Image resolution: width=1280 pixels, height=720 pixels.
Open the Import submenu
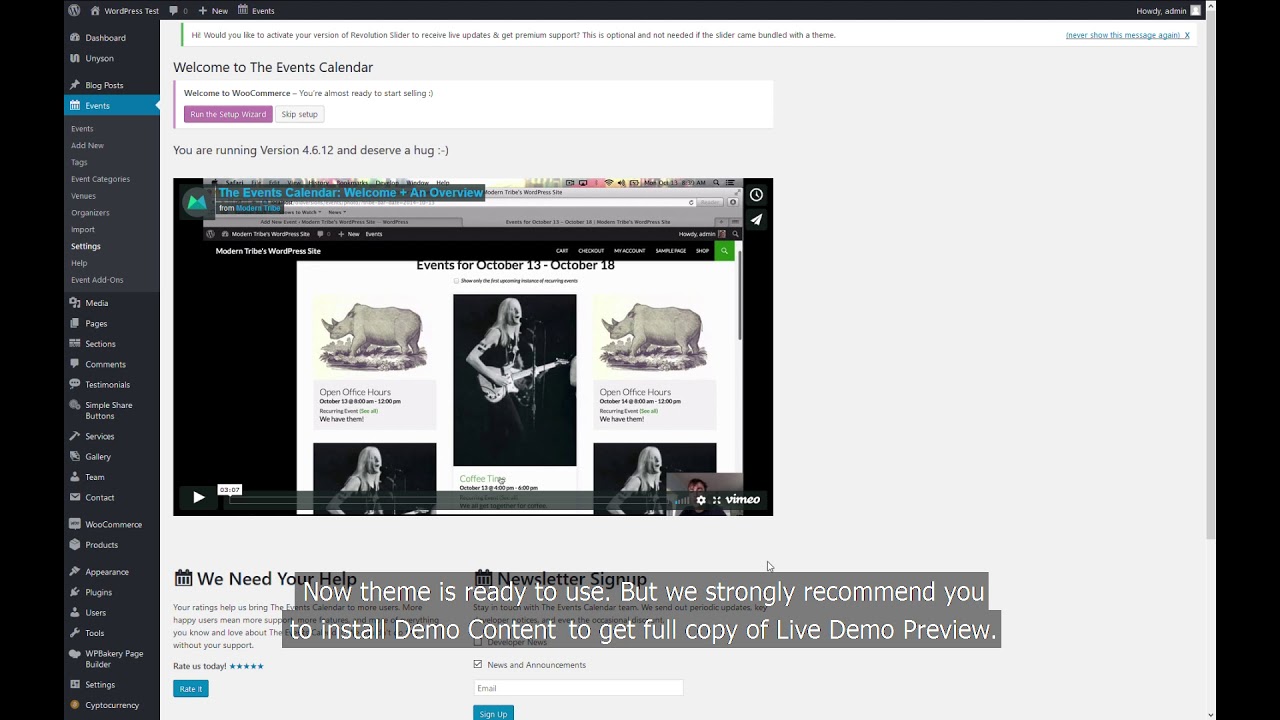coord(83,229)
